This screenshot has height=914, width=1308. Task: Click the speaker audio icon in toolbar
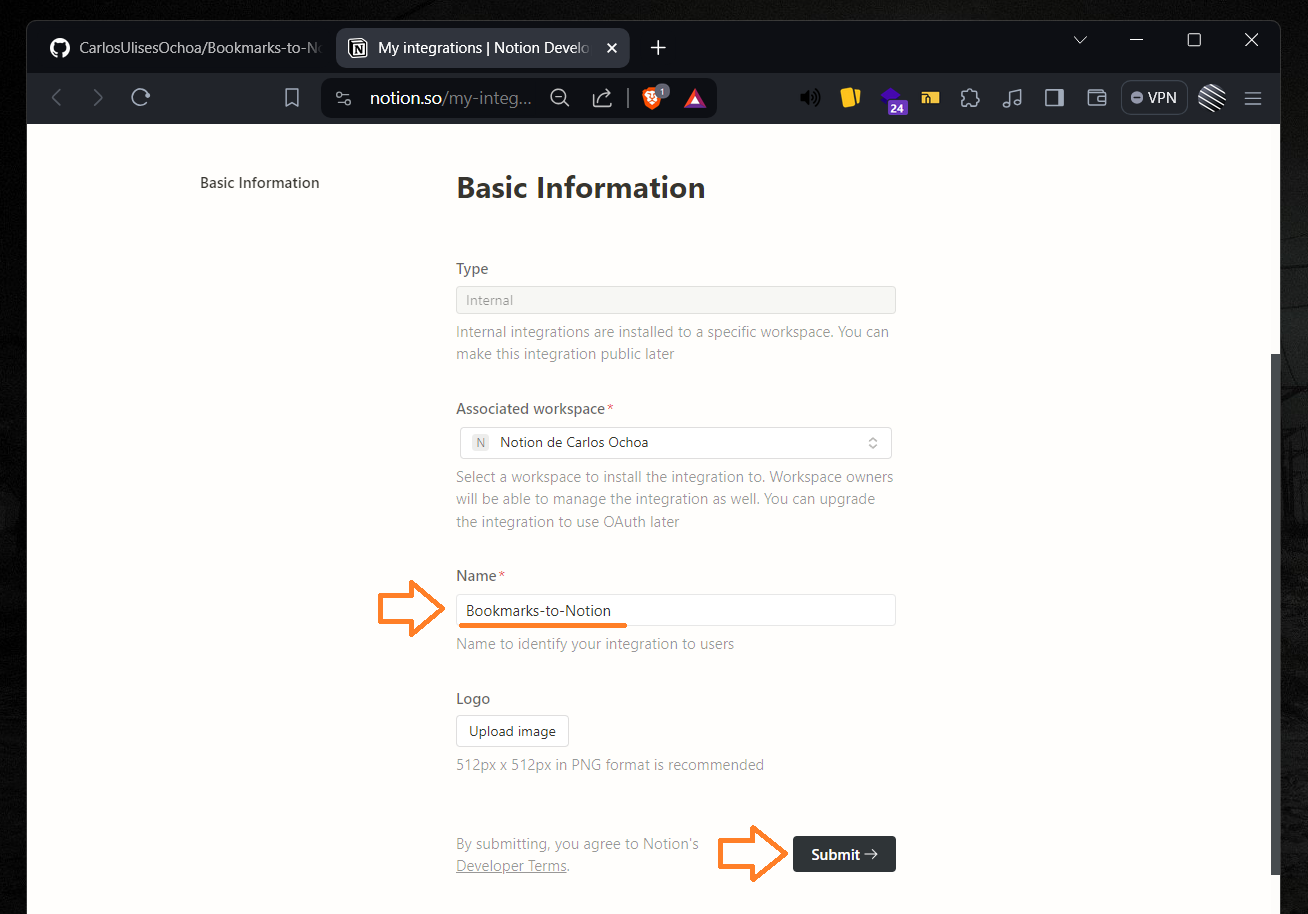tap(810, 98)
